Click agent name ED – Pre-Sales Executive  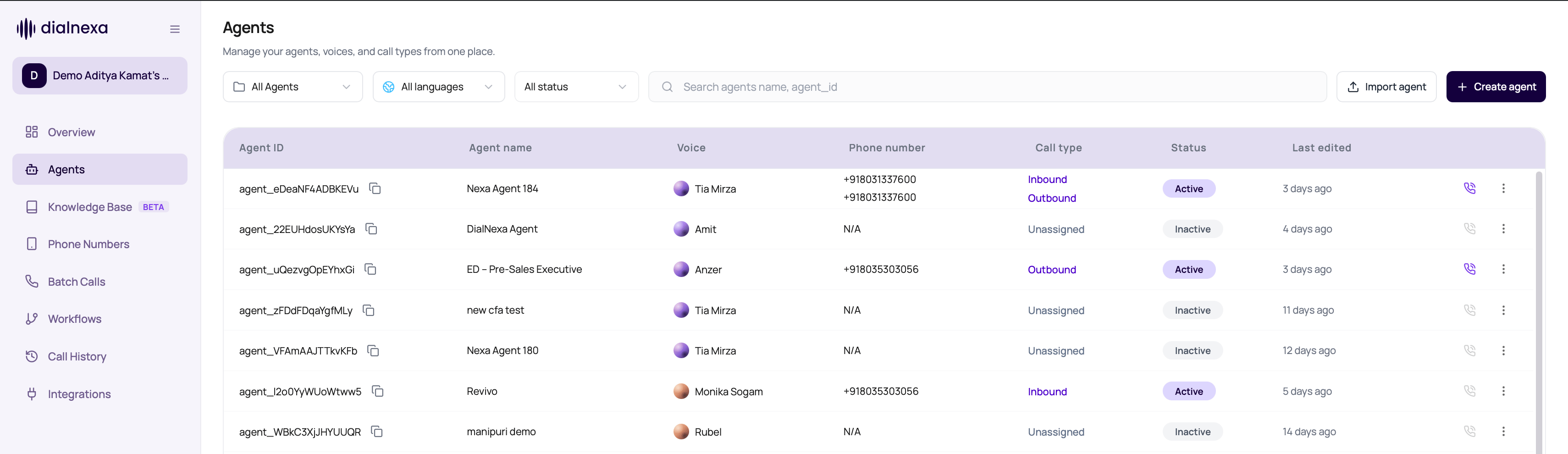point(524,269)
